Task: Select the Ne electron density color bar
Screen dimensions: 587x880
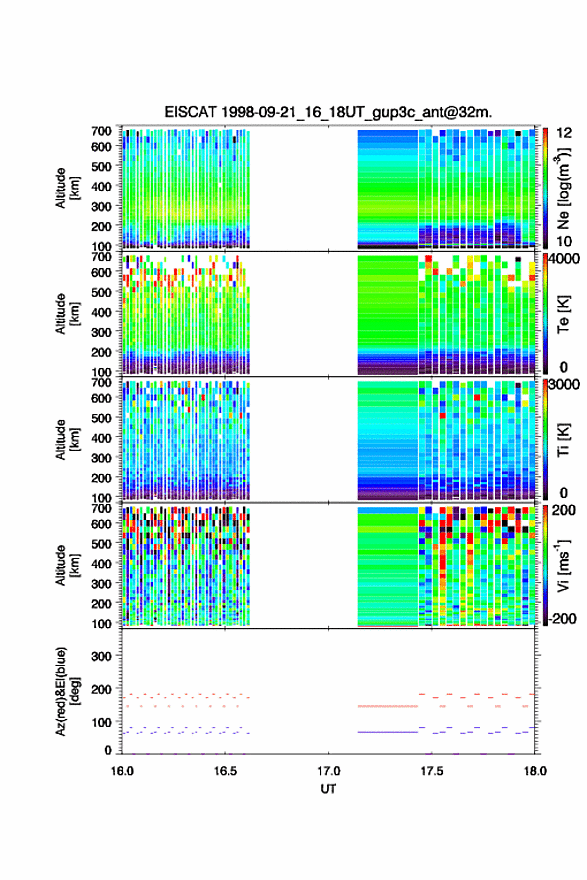Action: [x=545, y=188]
